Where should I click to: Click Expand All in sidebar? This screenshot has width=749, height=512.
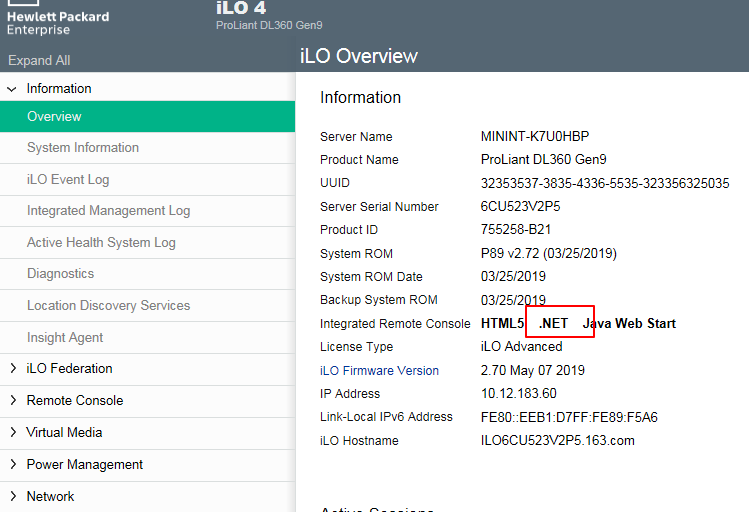tap(39, 60)
